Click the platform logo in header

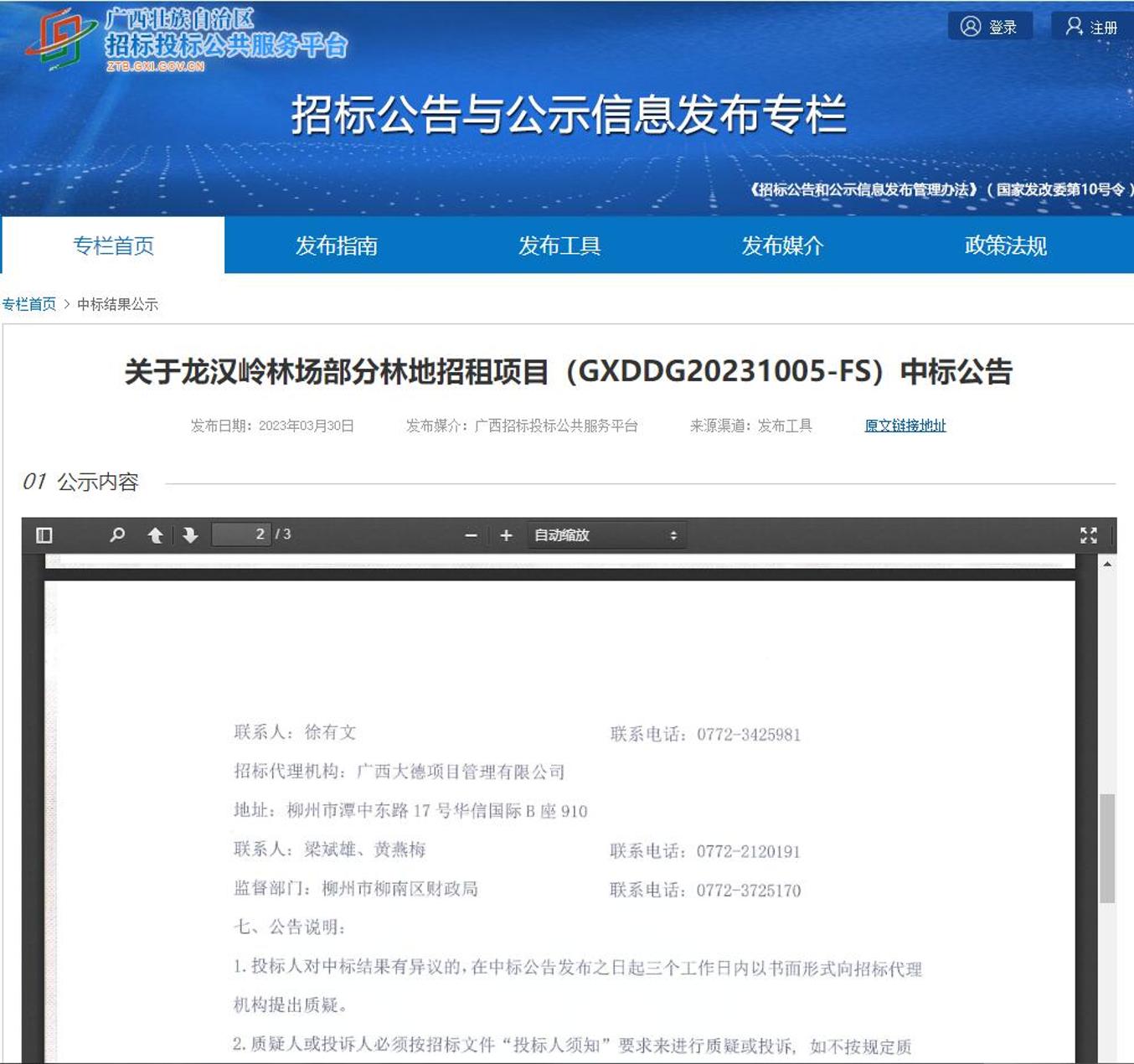[x=59, y=39]
